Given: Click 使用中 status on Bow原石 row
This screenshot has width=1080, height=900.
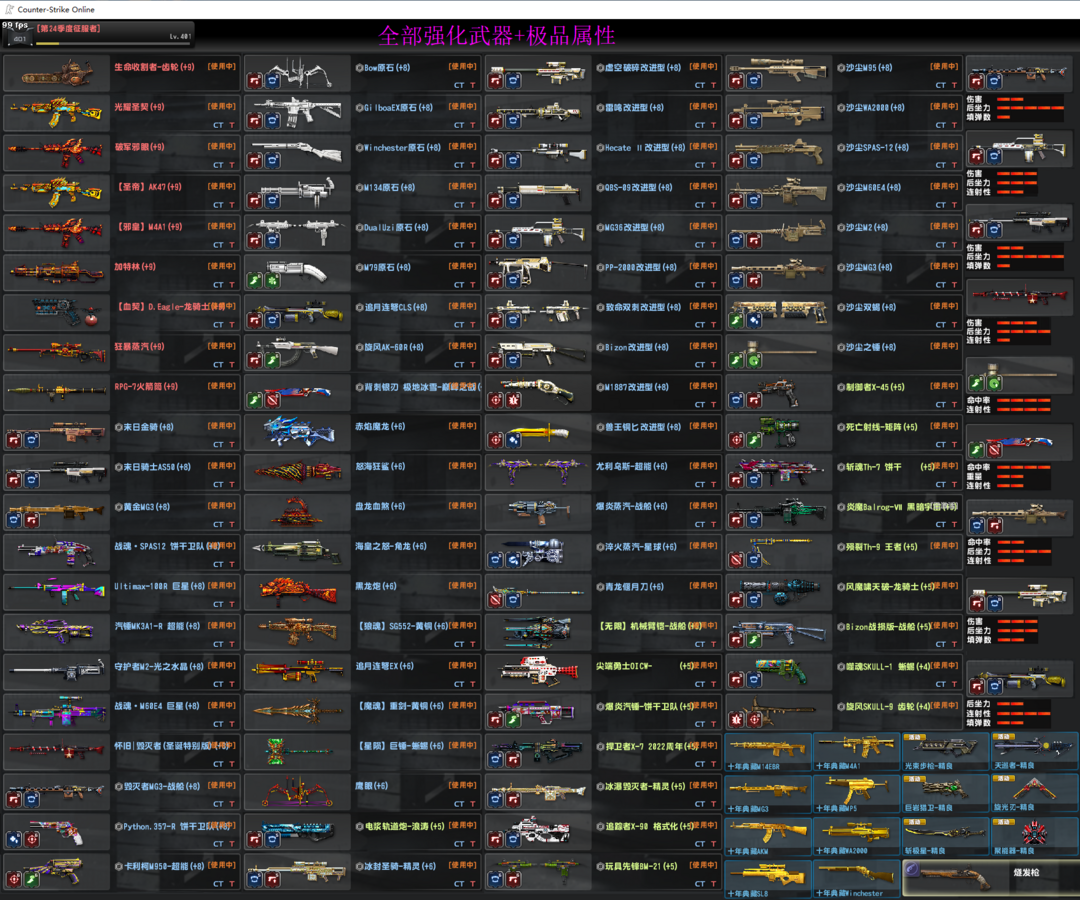Looking at the screenshot, I should [x=463, y=67].
